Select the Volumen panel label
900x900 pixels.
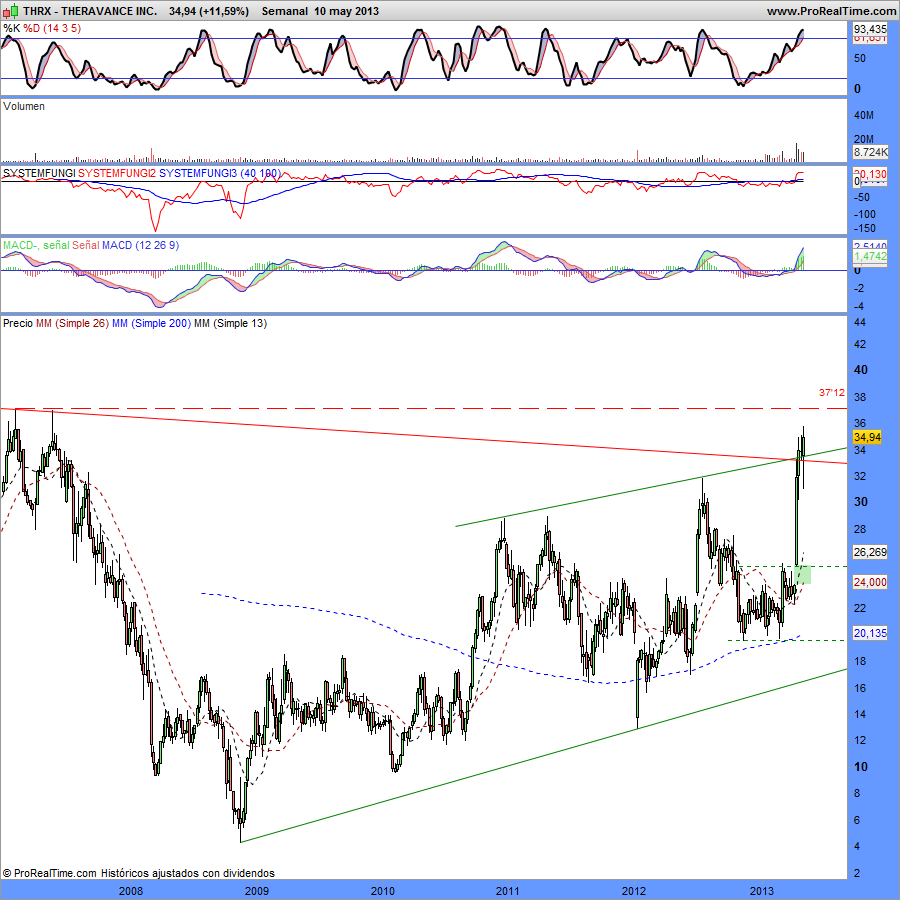point(24,106)
